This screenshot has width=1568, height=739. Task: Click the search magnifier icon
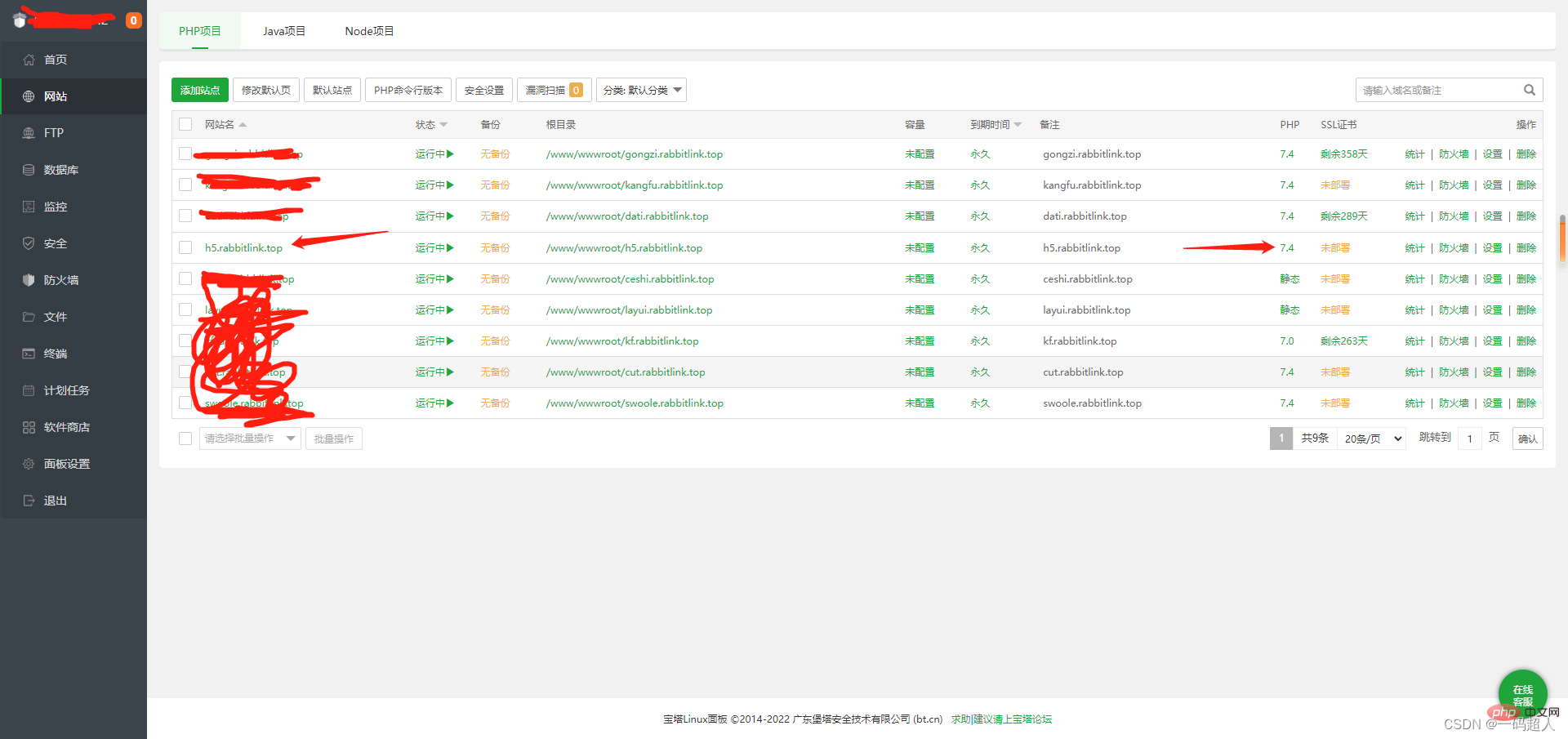click(1529, 90)
